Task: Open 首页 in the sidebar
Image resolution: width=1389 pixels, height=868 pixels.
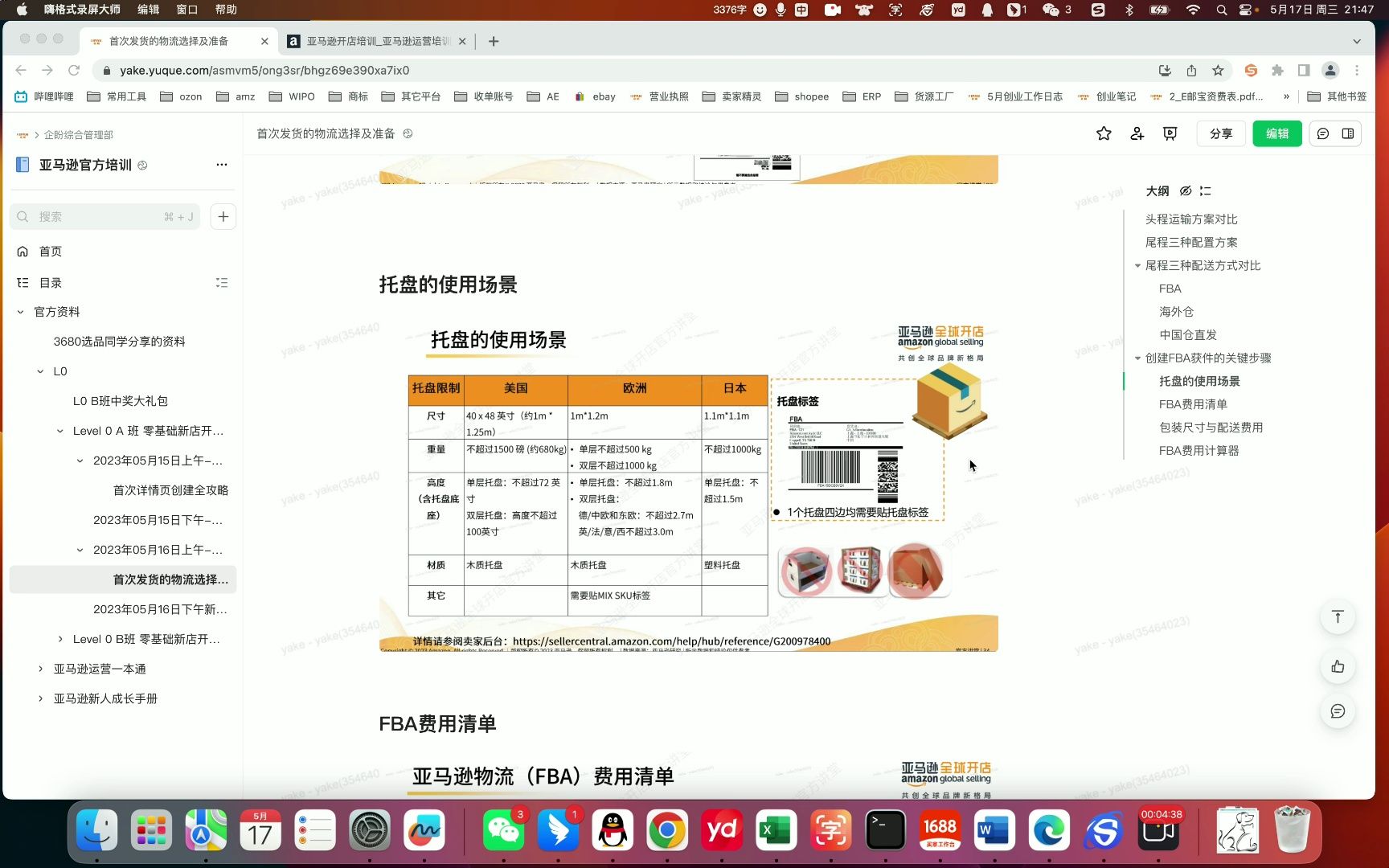Action: pyautogui.click(x=50, y=252)
